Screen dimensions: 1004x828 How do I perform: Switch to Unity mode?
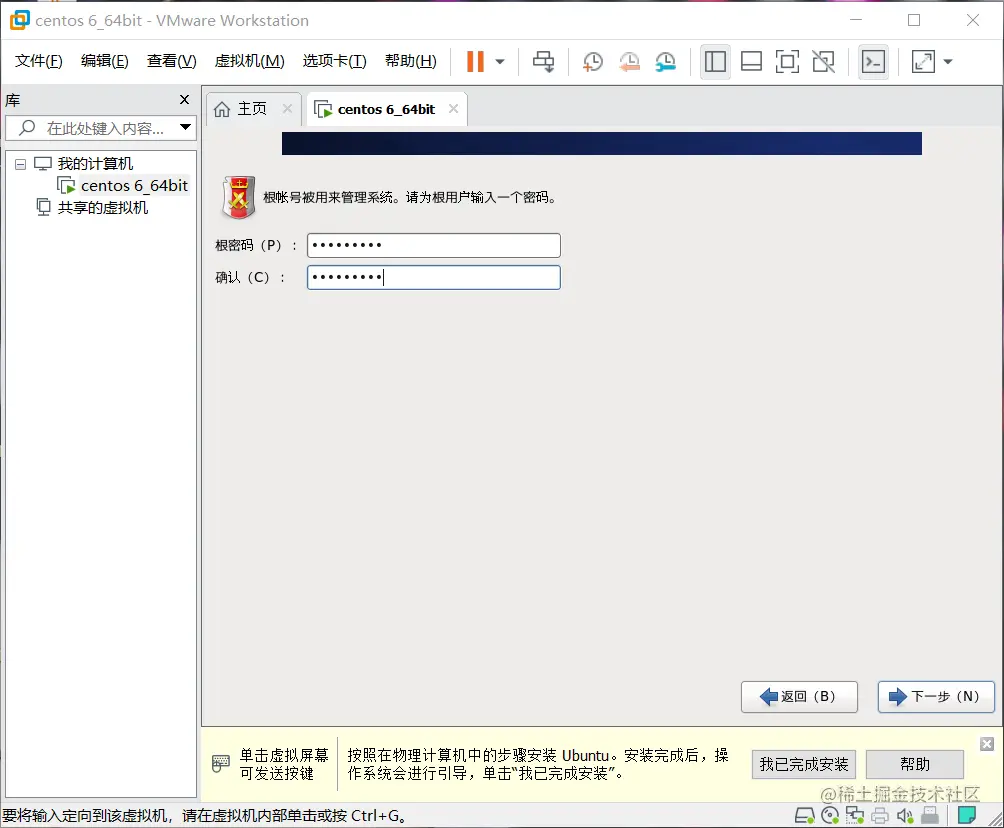823,61
